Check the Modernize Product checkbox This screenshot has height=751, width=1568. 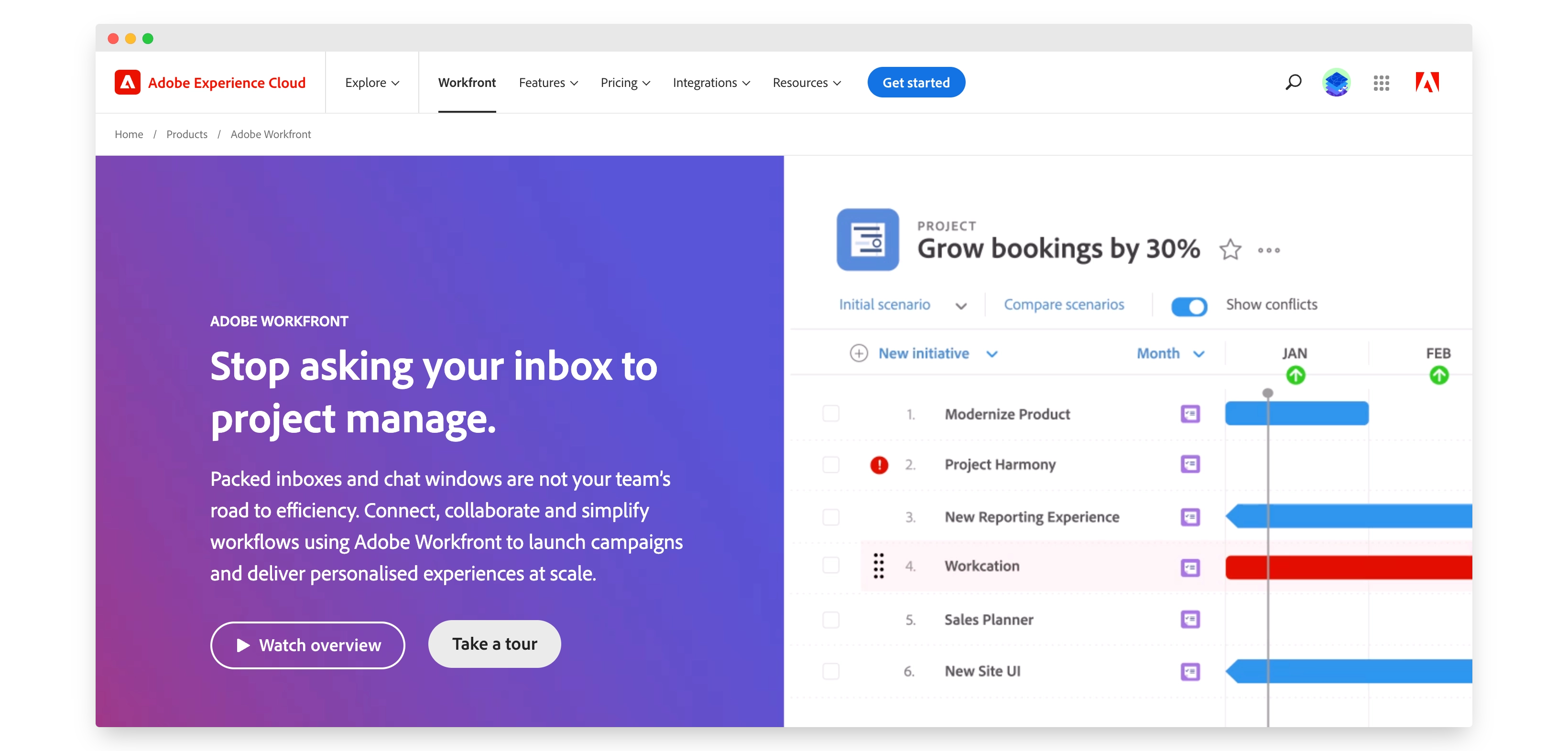[x=831, y=414]
